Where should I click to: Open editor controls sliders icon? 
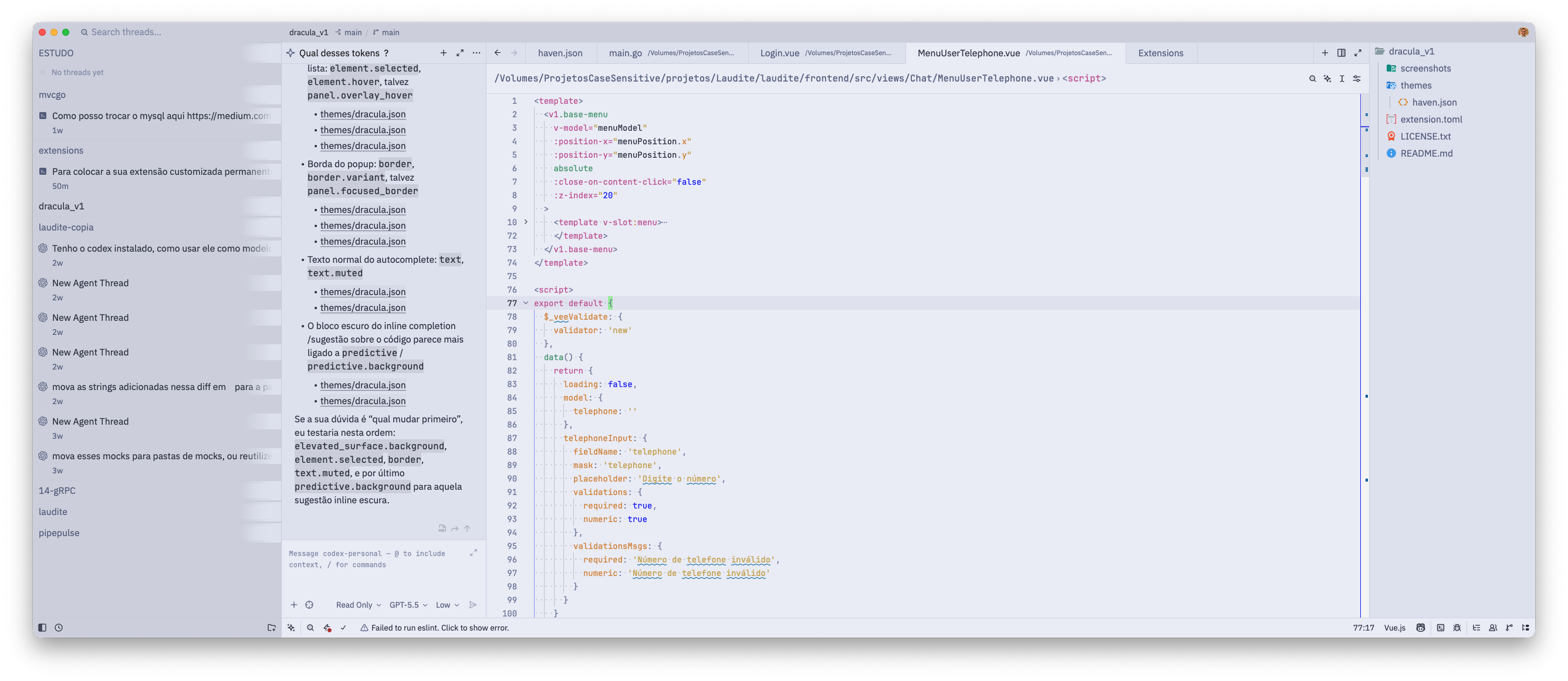[x=1357, y=79]
